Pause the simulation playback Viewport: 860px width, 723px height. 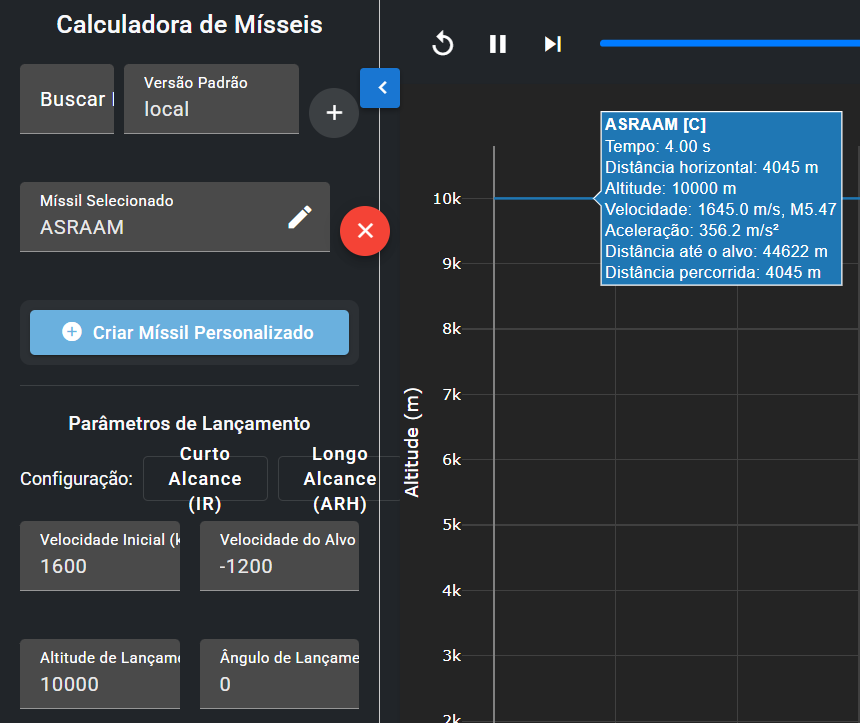[x=498, y=44]
